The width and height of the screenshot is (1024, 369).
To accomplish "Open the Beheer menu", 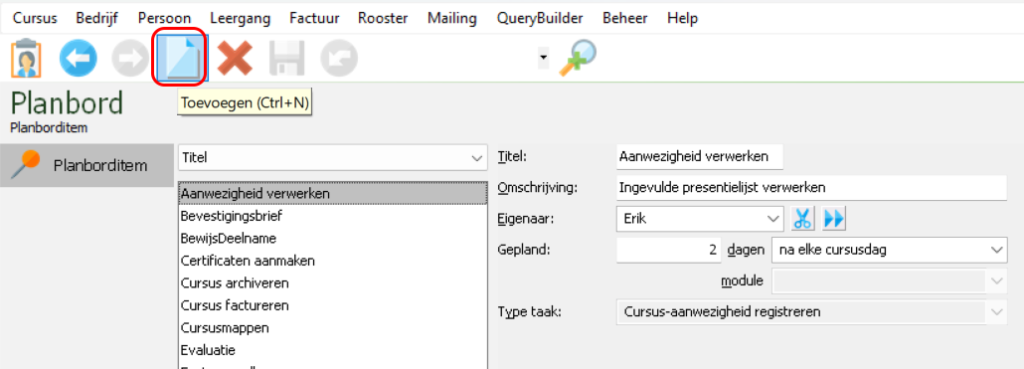I will pos(626,18).
